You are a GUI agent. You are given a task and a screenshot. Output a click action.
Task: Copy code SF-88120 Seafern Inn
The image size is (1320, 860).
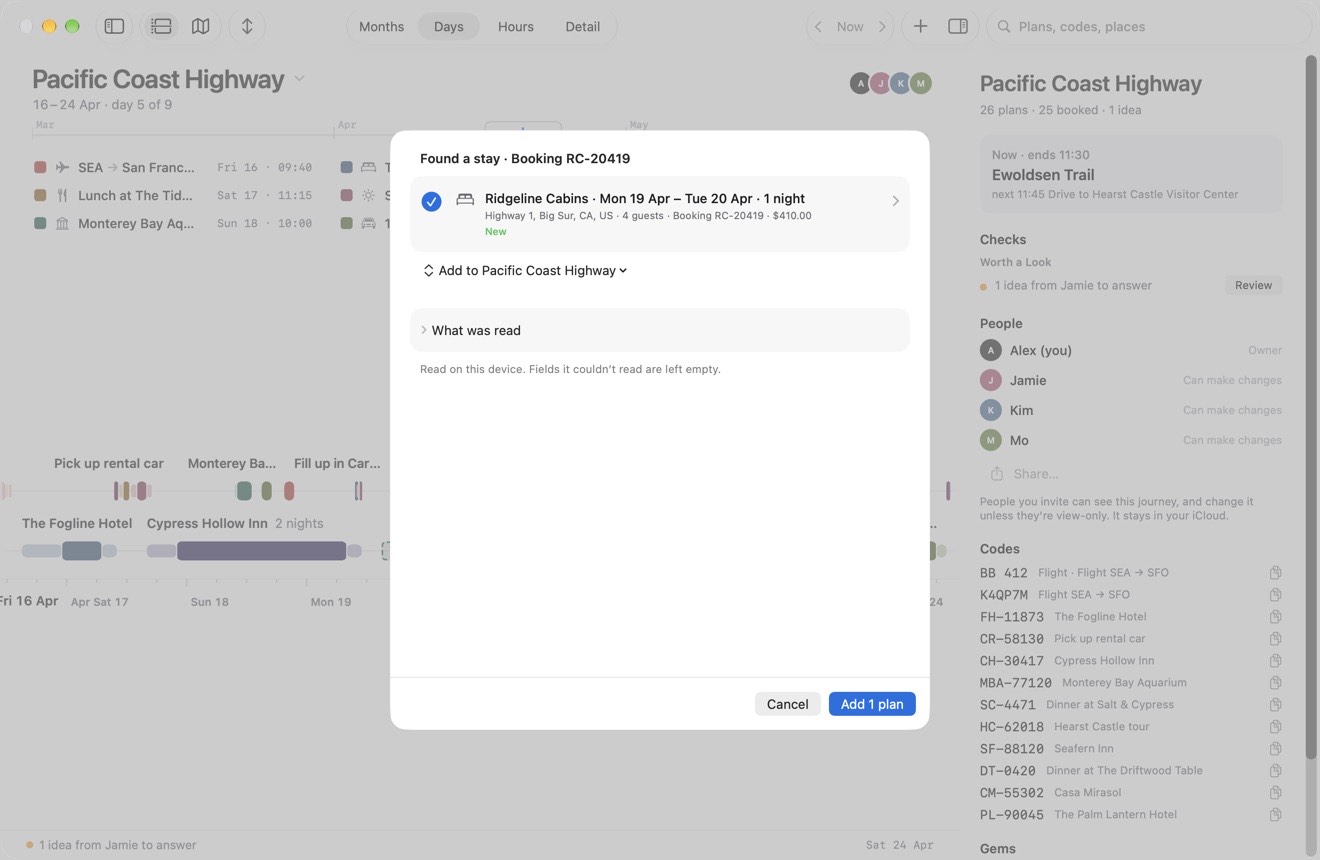[1276, 749]
